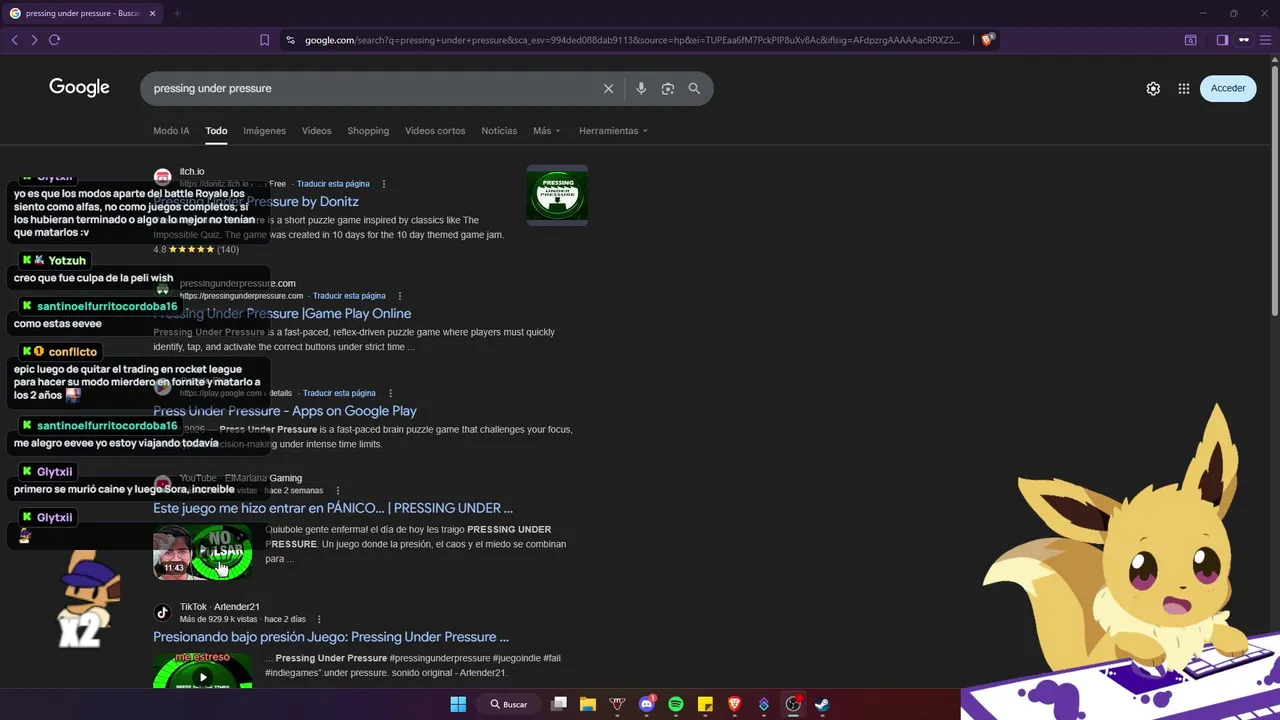Image resolution: width=1280 pixels, height=720 pixels.
Task: Open more options for Google Play result
Action: click(390, 393)
